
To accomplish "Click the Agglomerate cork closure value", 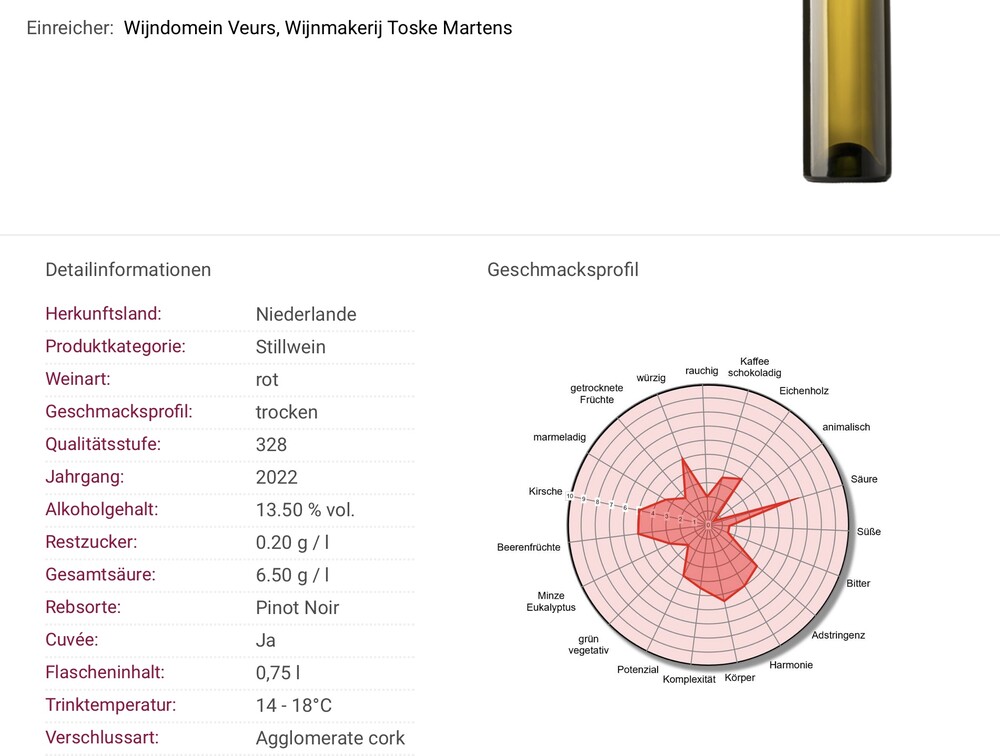I will [x=330, y=738].
